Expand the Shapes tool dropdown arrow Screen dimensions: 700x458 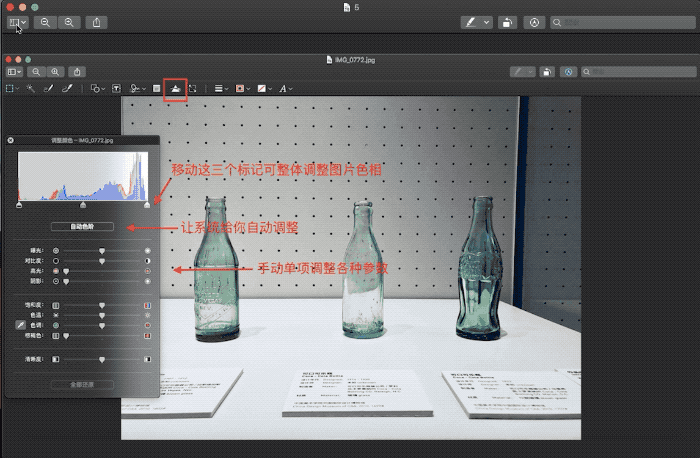point(103,89)
